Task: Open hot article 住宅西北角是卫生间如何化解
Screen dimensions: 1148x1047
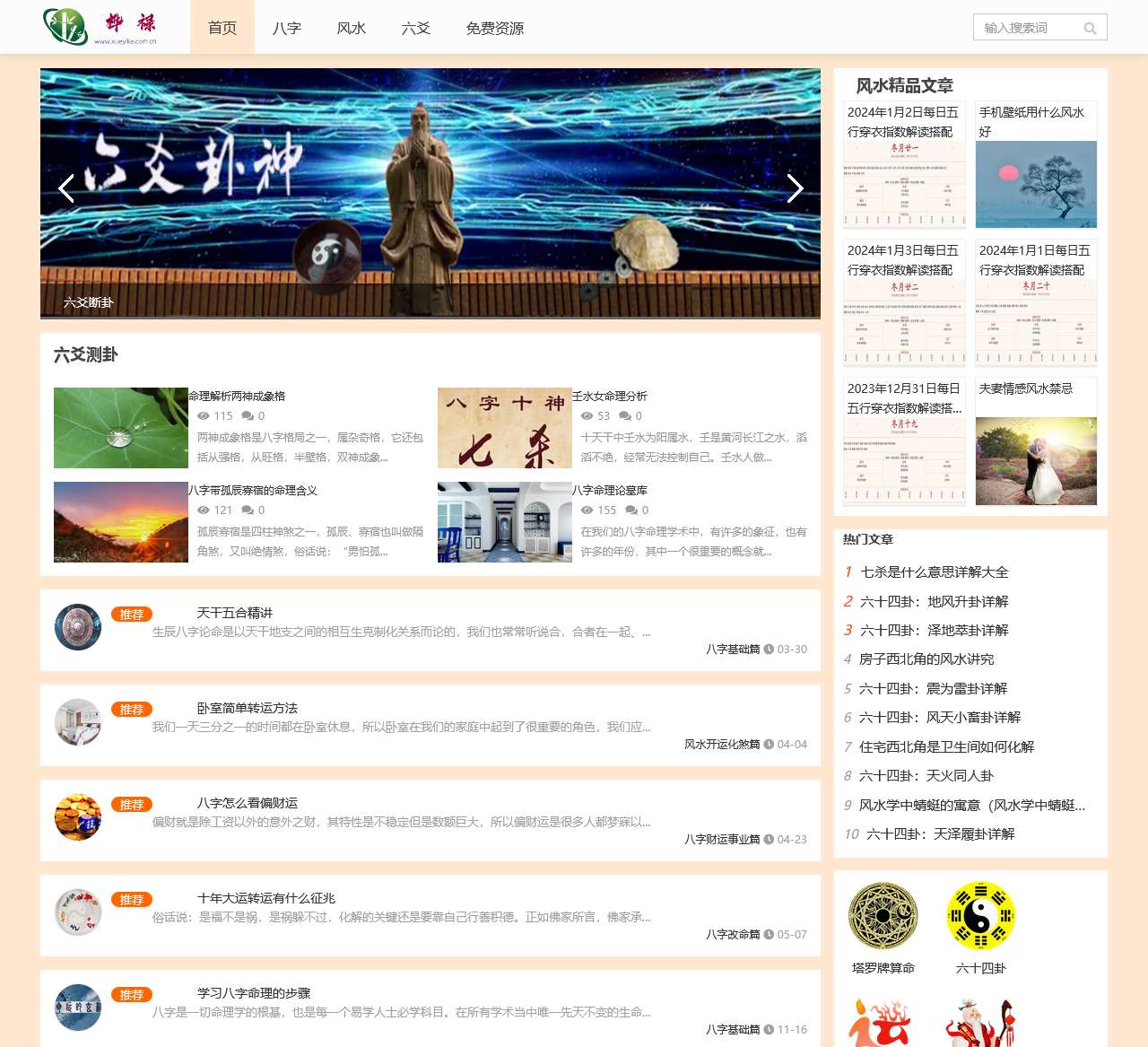Action: pyautogui.click(x=947, y=746)
